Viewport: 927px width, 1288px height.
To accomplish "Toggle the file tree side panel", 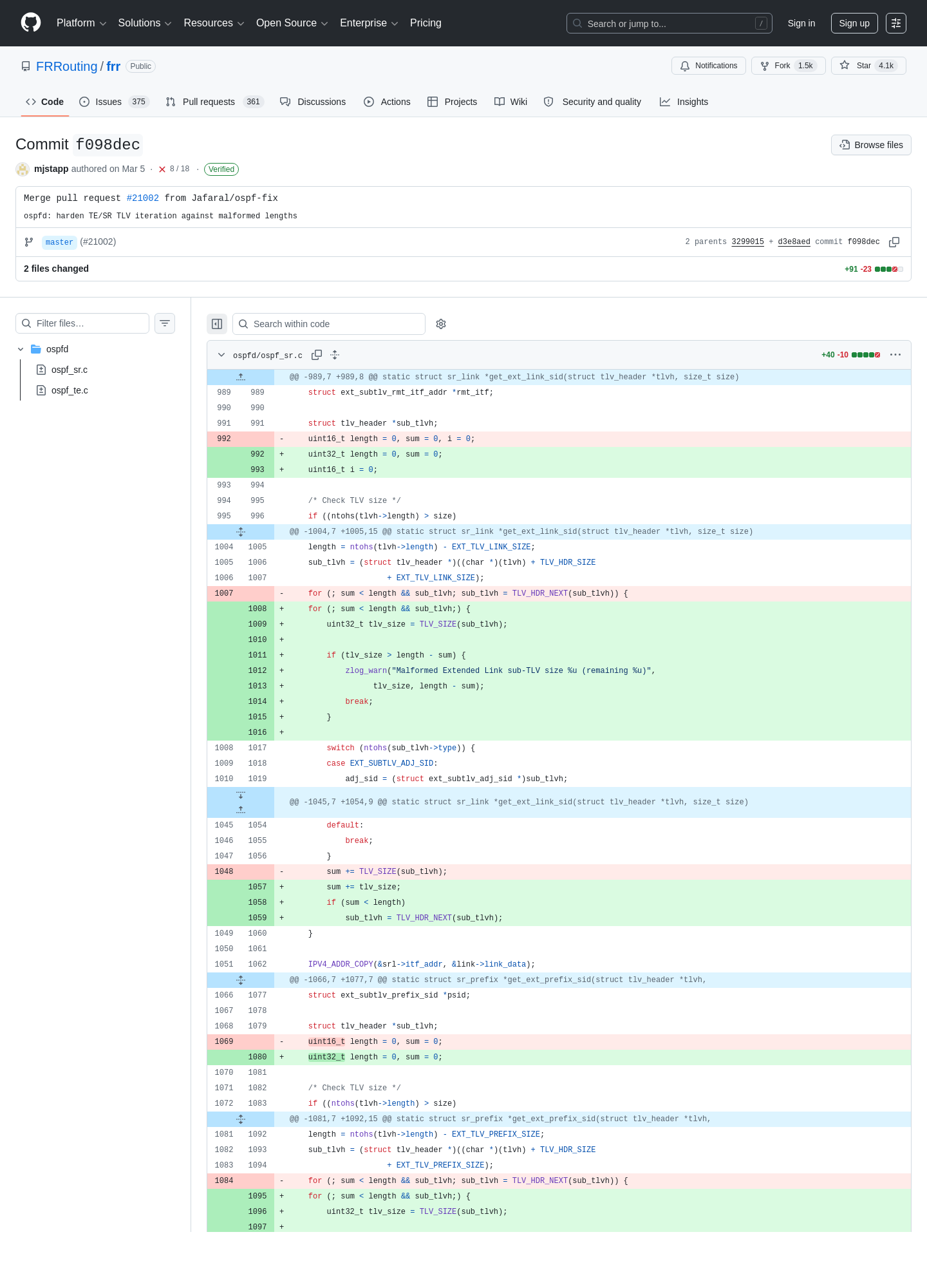I will coord(217,324).
